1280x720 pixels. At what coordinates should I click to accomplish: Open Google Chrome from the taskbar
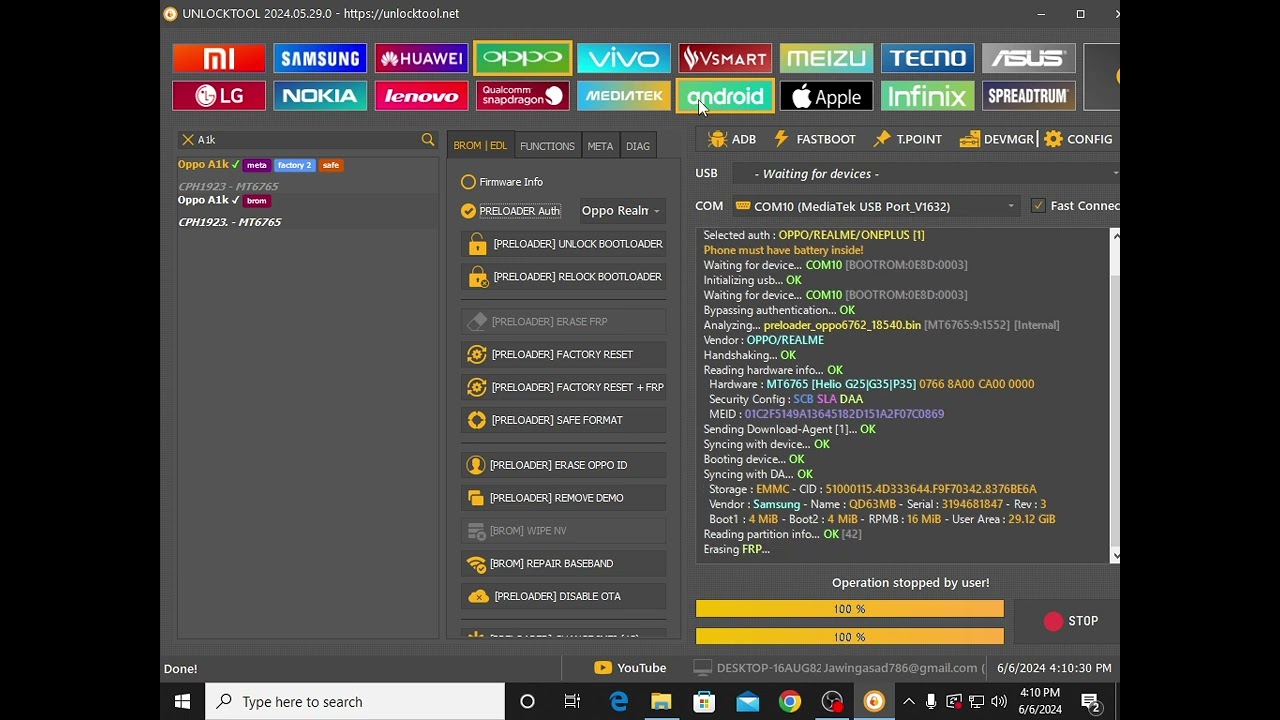790,702
